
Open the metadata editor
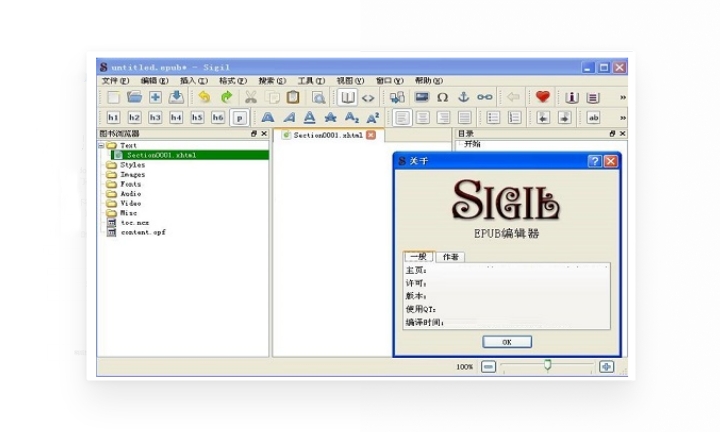[x=572, y=97]
